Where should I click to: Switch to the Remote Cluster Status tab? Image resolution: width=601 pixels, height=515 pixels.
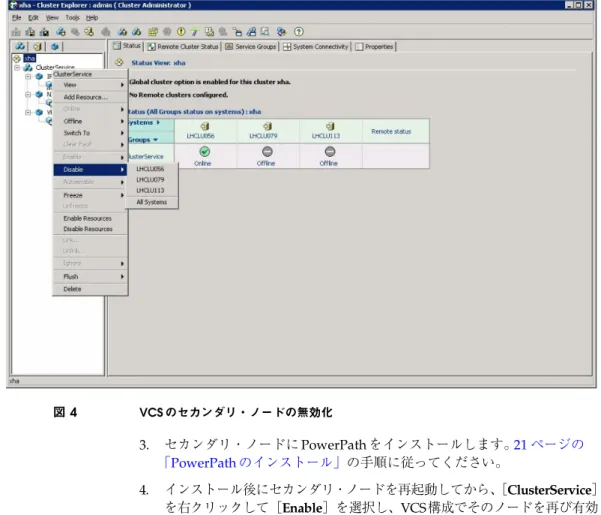[183, 46]
